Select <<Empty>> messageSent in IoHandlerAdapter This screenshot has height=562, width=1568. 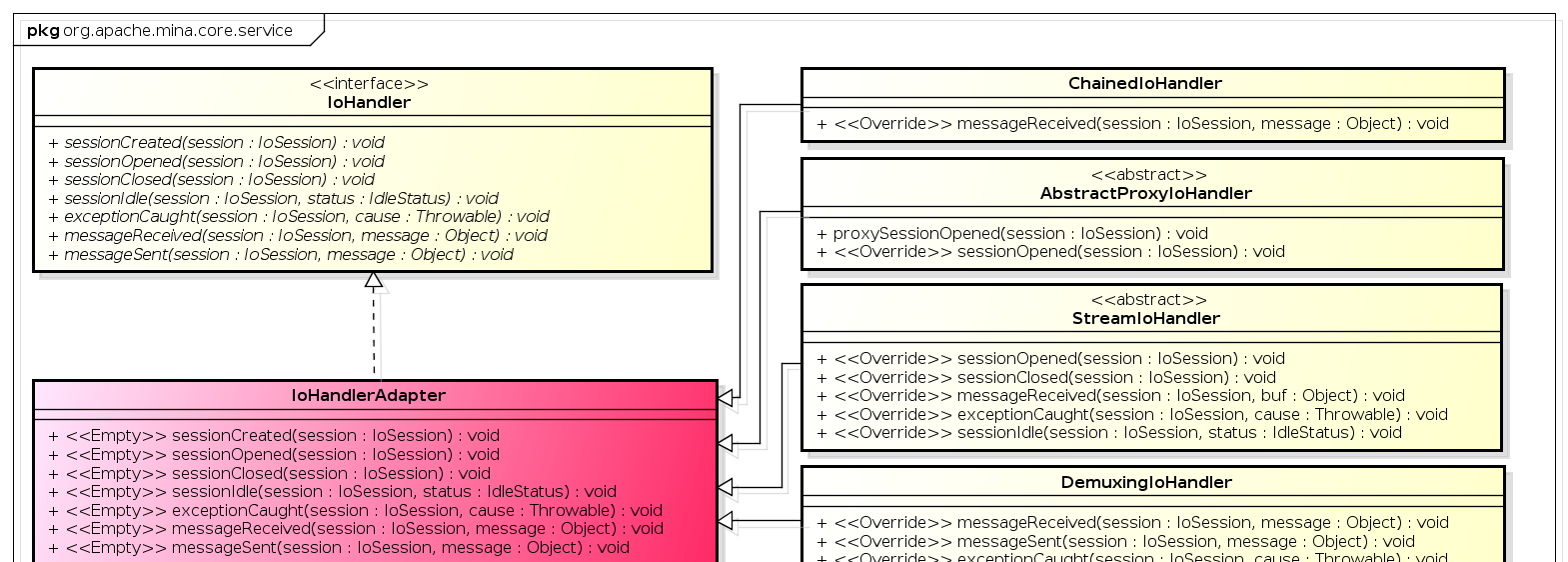coord(339,548)
